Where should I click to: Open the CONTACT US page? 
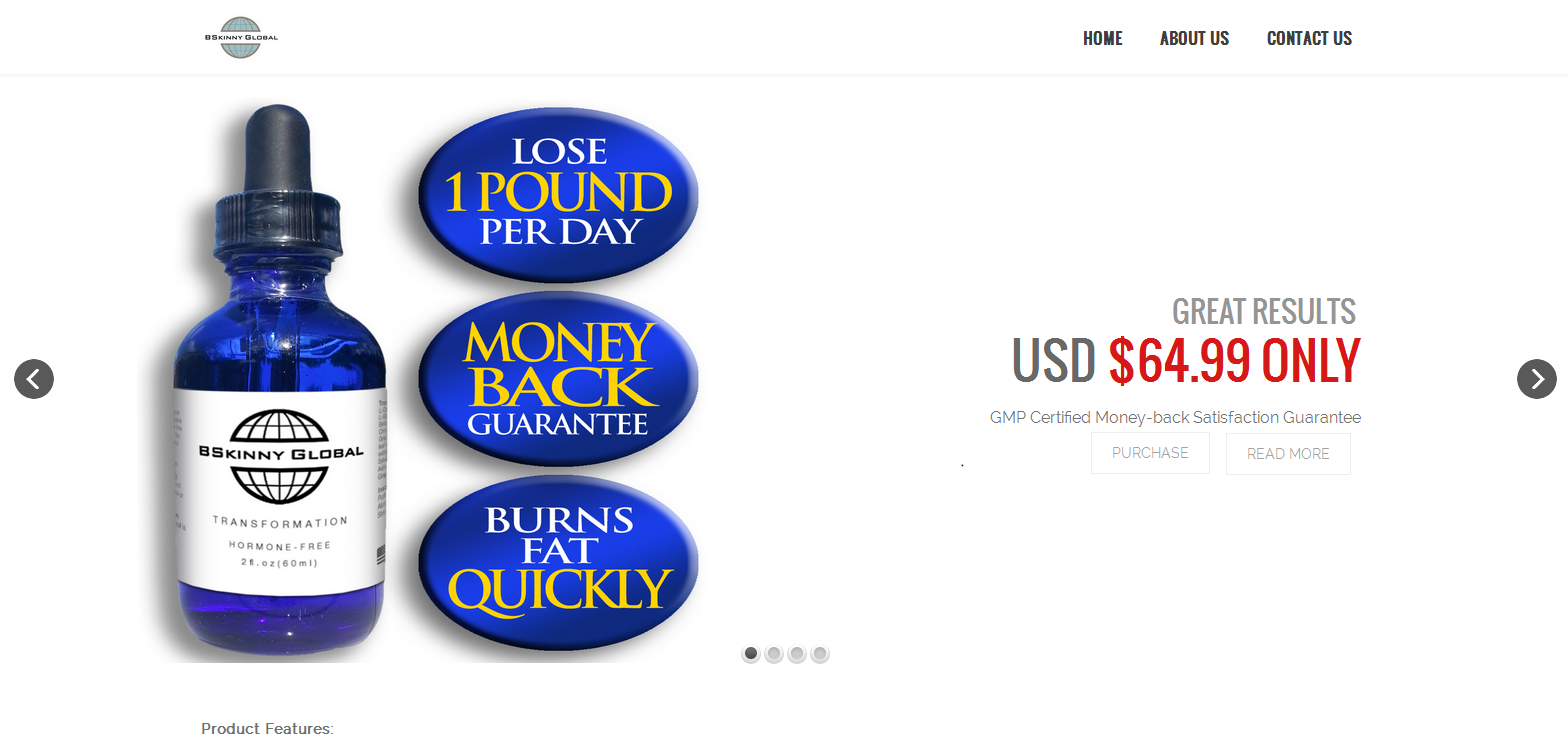click(x=1309, y=38)
